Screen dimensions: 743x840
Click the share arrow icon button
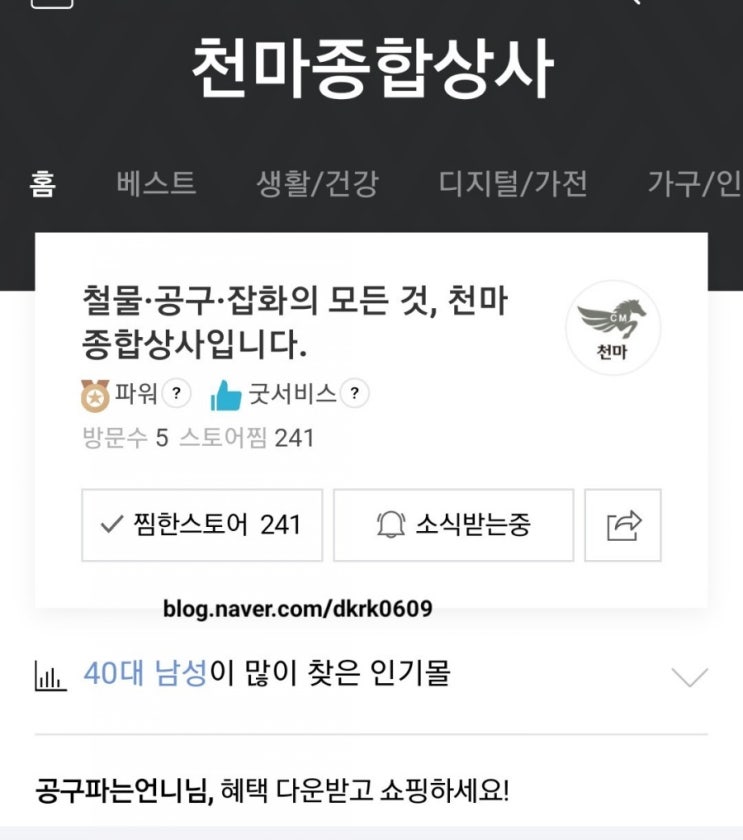[x=623, y=525]
